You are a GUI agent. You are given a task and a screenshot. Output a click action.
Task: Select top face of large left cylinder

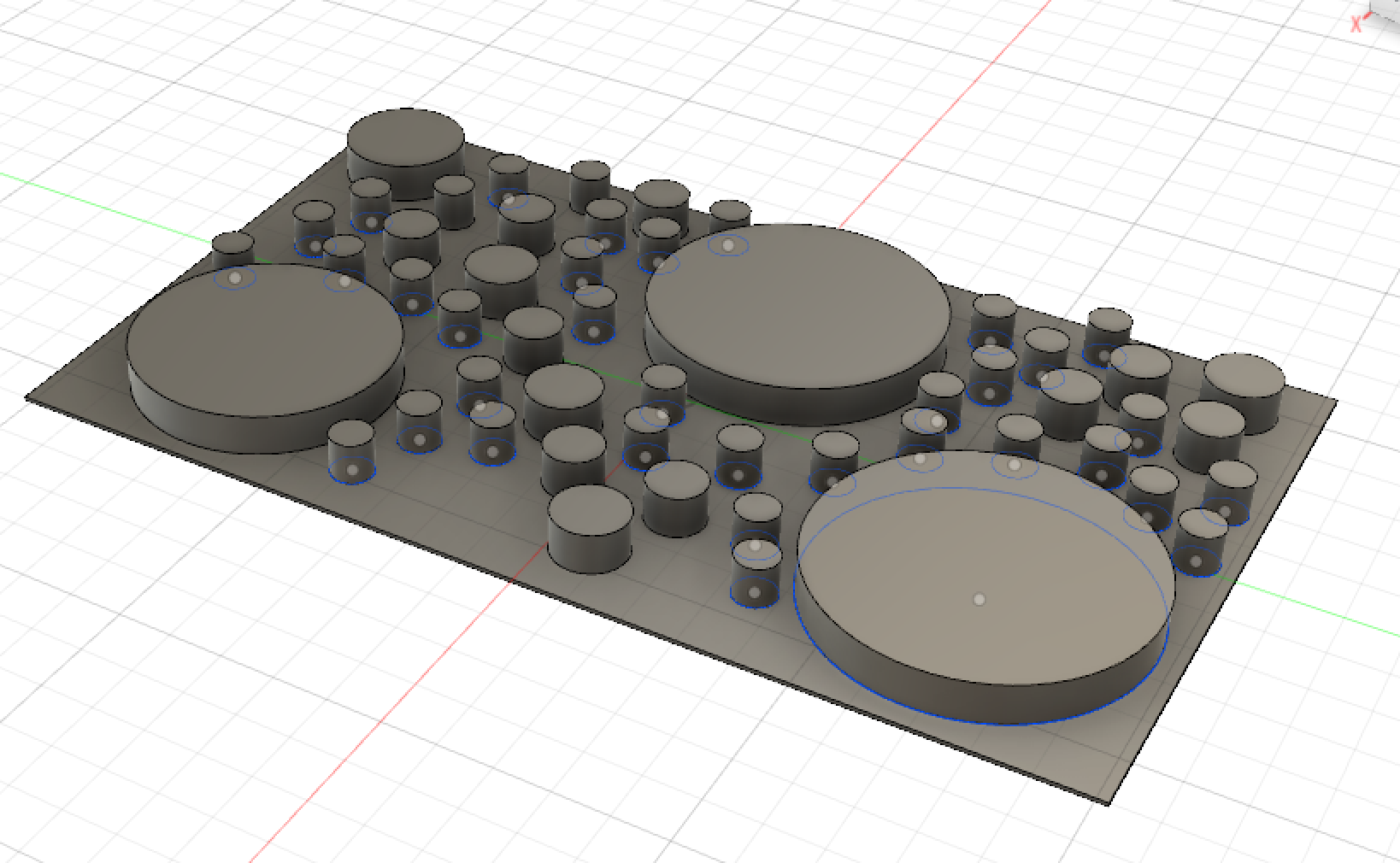coord(265,339)
